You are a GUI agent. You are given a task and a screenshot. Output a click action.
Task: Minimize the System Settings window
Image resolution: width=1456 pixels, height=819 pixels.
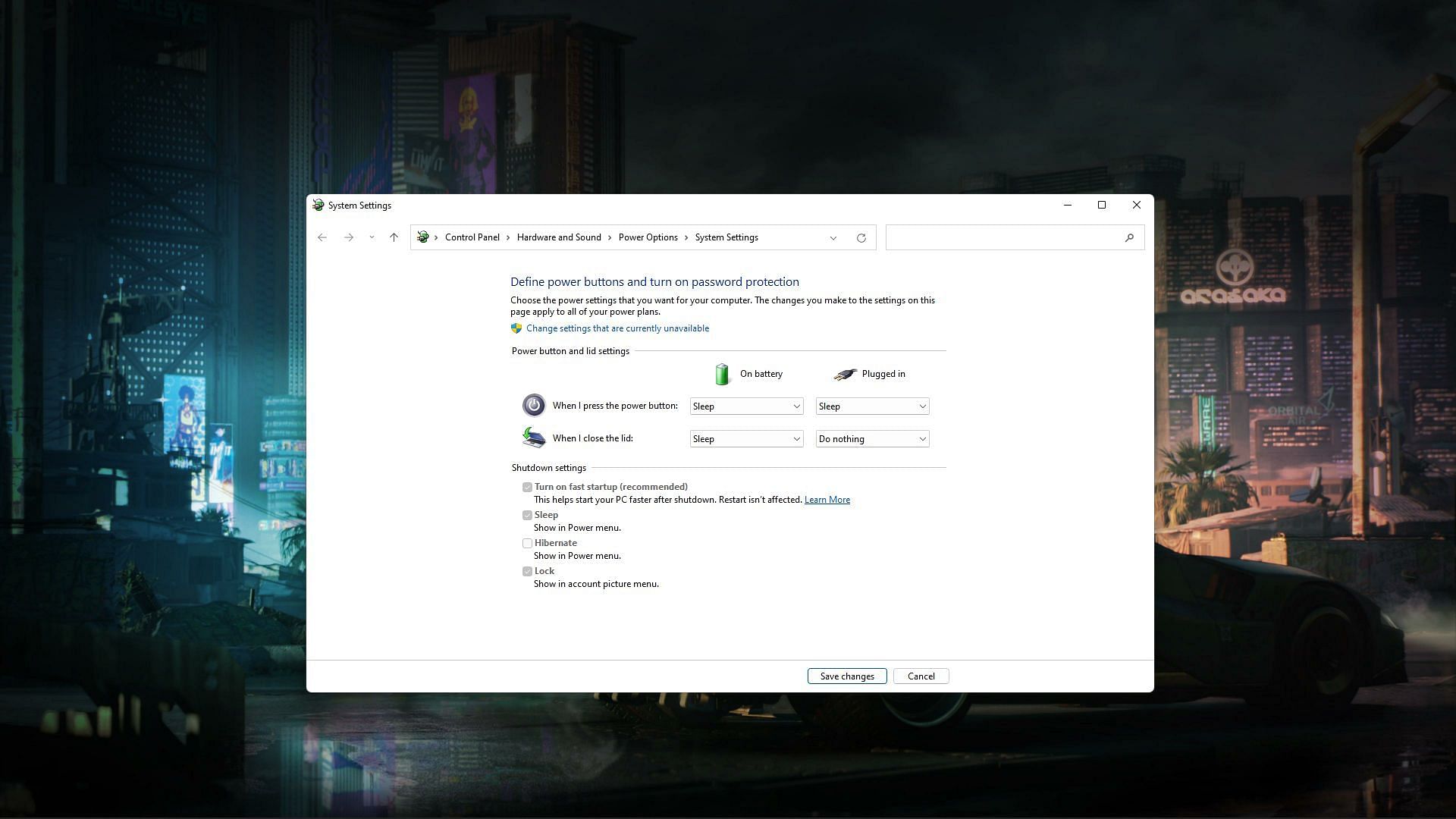(1067, 205)
